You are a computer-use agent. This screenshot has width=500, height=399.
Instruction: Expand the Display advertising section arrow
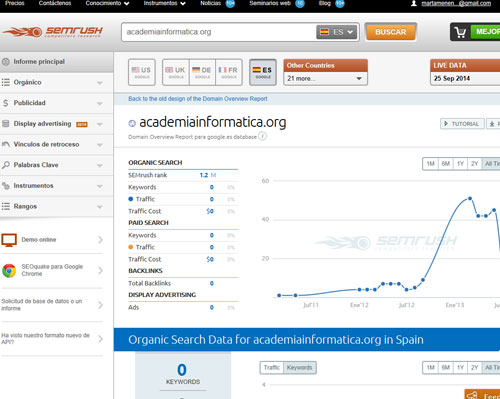100,124
